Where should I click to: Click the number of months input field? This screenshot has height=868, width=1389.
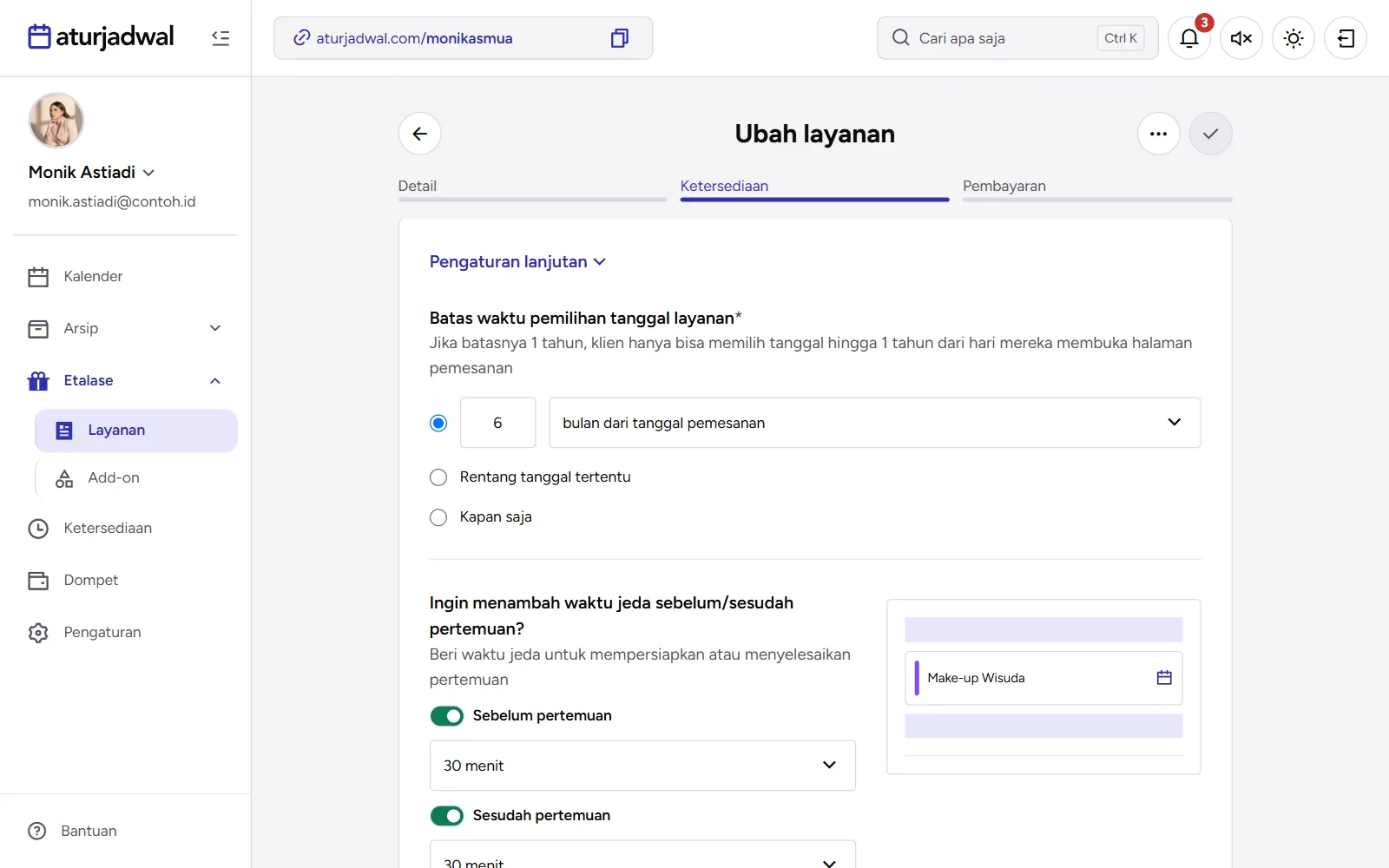click(497, 423)
